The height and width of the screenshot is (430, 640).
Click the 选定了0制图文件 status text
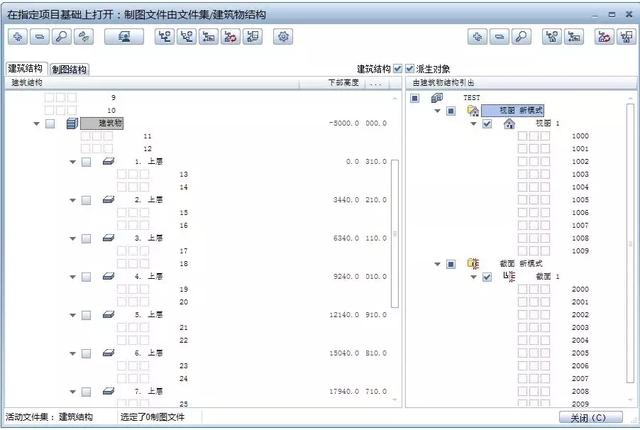[152, 417]
